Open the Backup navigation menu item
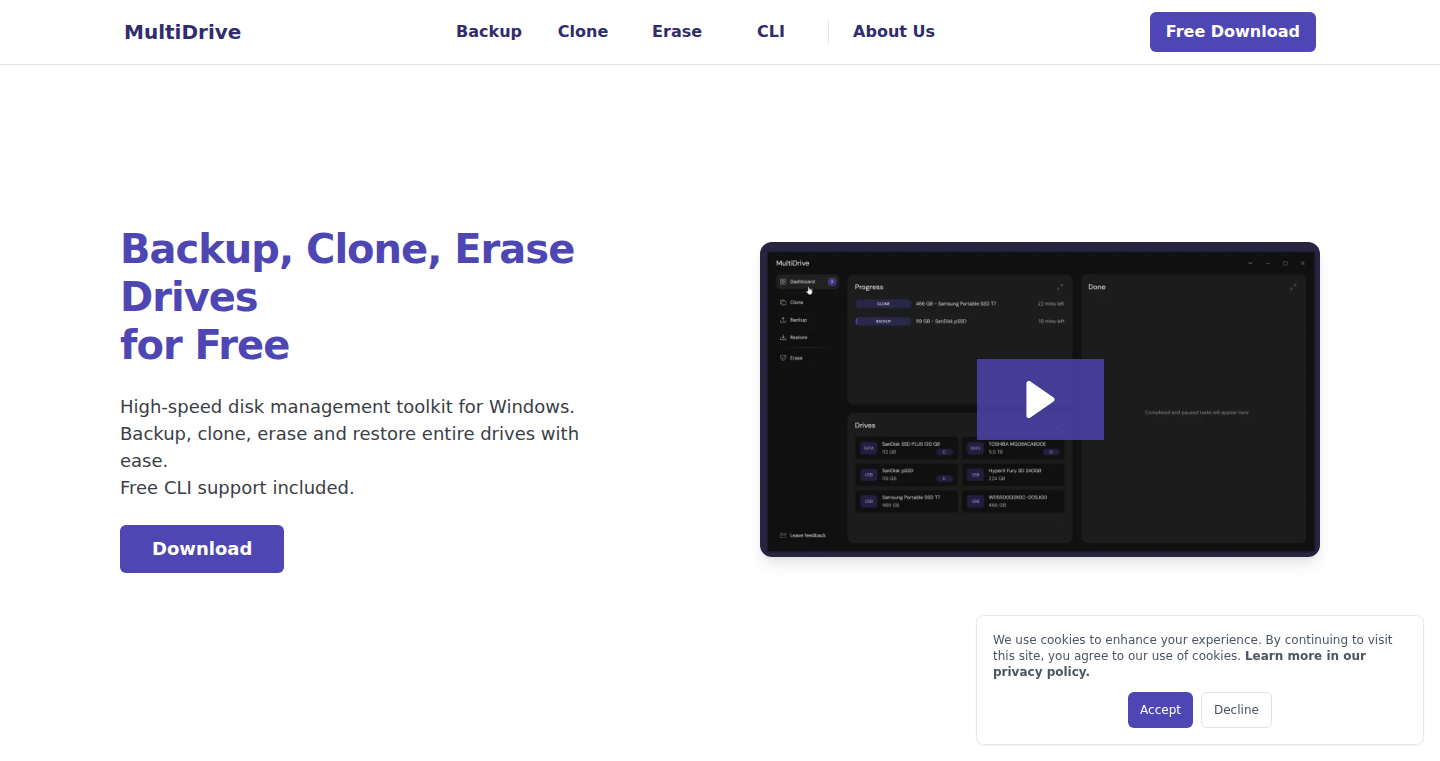 [x=489, y=31]
